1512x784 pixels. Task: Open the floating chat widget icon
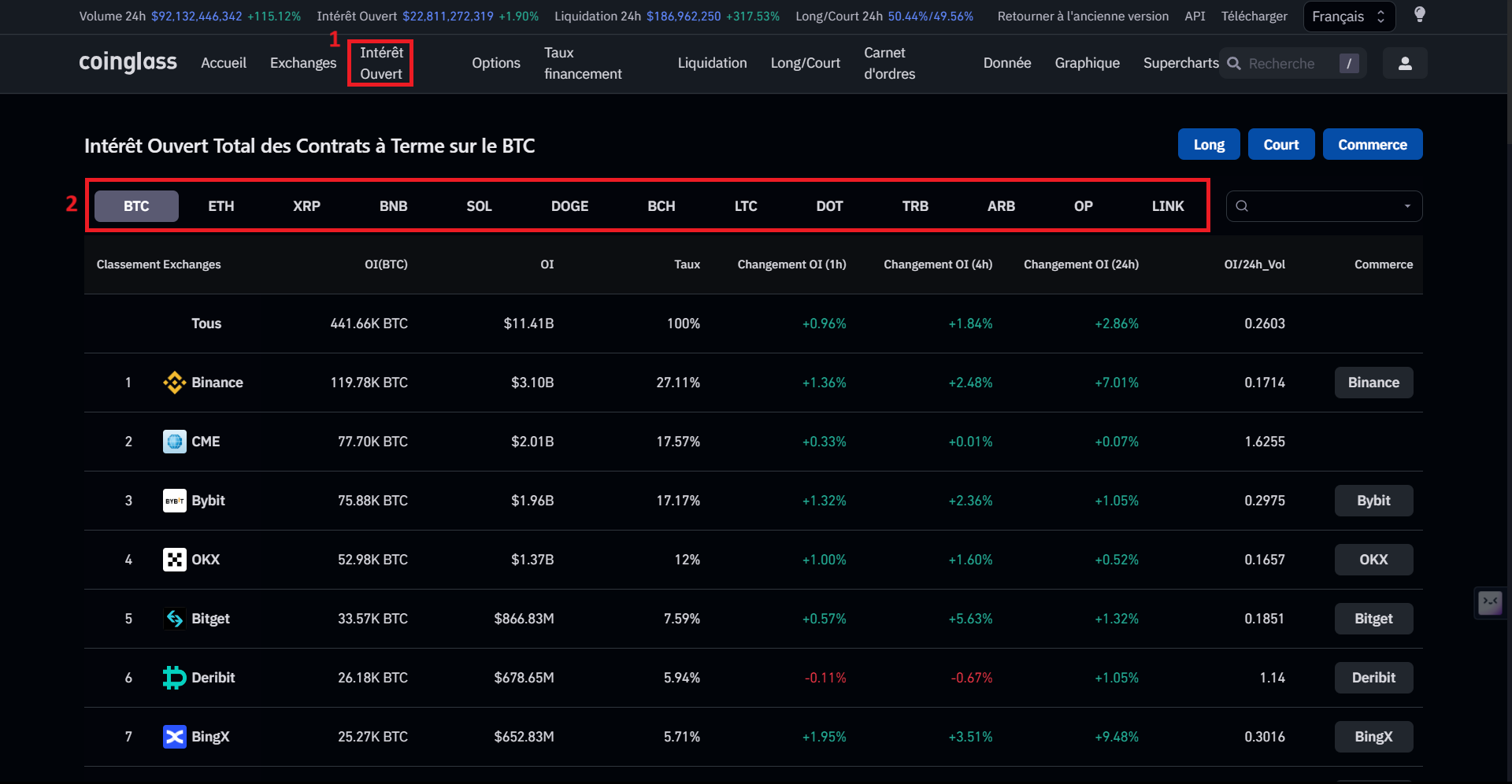[x=1491, y=603]
